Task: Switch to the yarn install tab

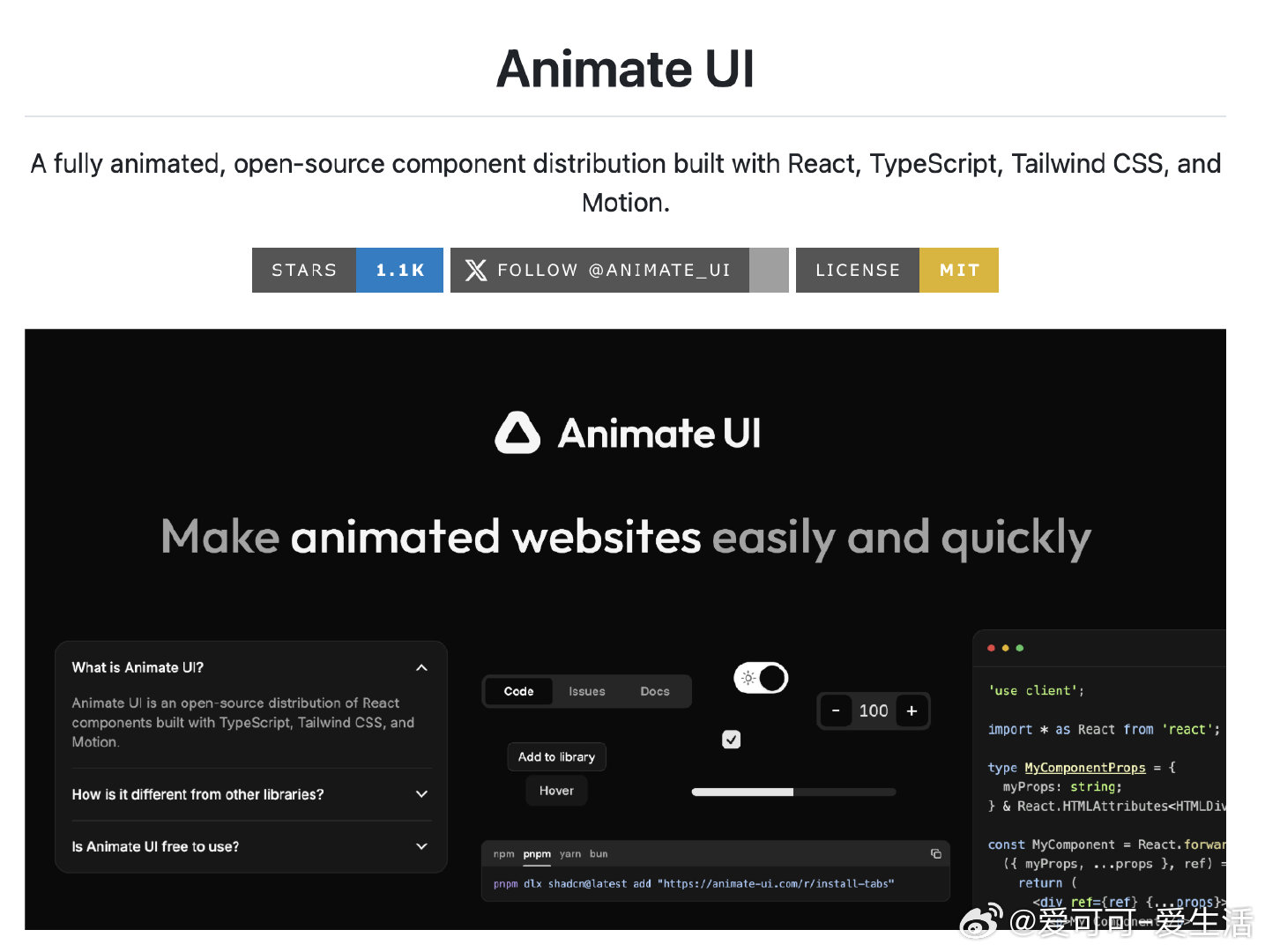Action: pyautogui.click(x=570, y=853)
